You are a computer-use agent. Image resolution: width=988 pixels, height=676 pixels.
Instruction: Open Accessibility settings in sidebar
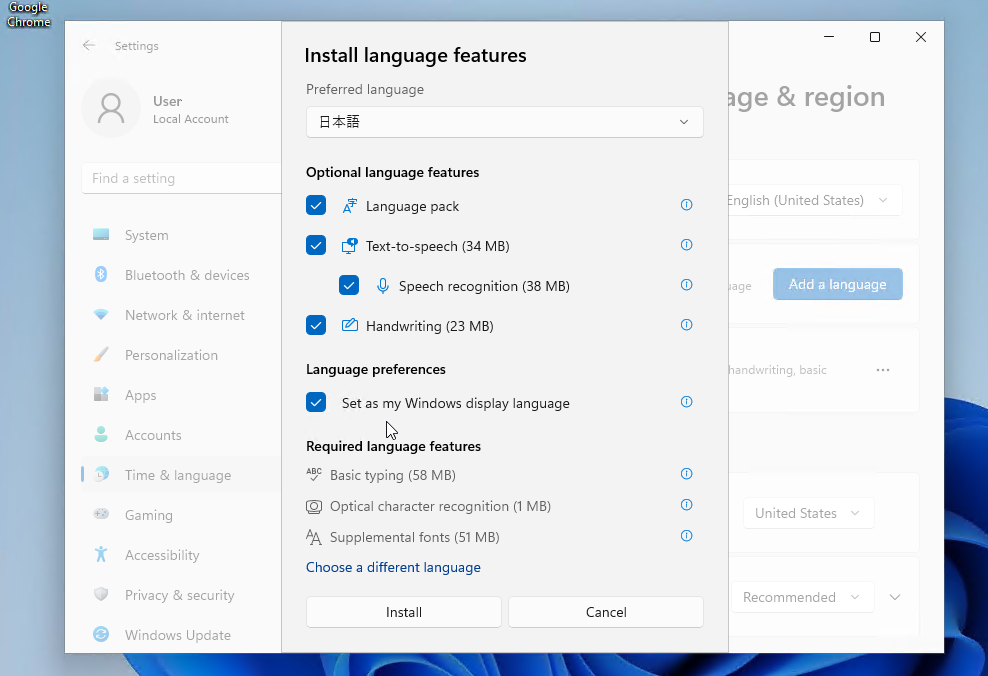click(x=162, y=555)
